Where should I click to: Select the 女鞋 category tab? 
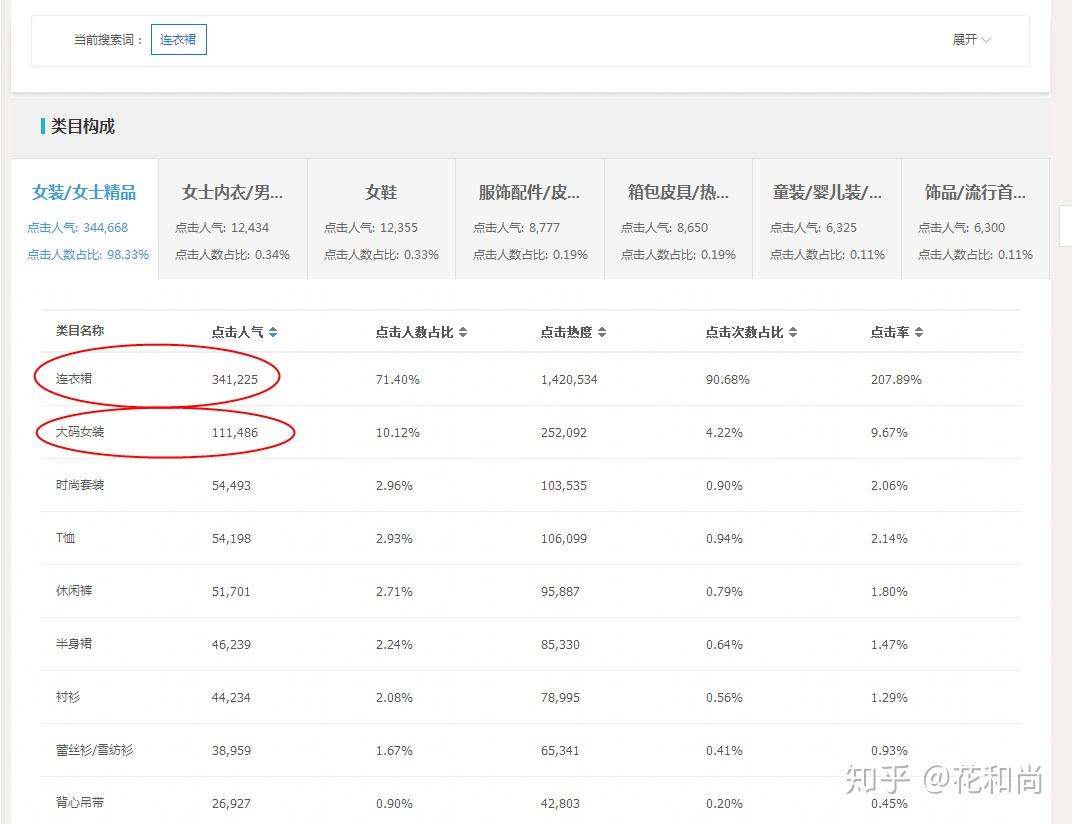coord(380,192)
